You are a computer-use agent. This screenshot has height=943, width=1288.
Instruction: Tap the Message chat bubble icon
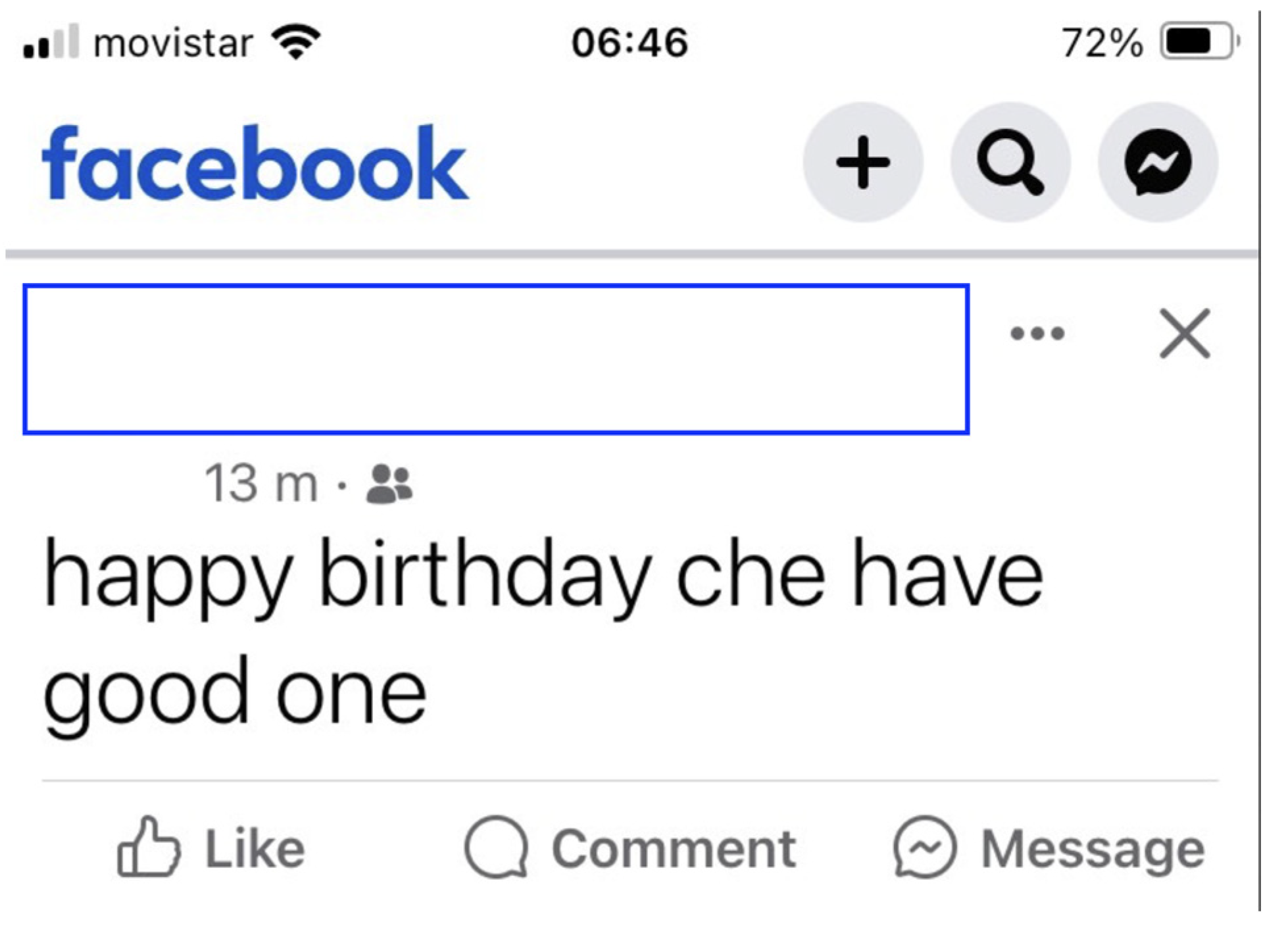(x=924, y=847)
